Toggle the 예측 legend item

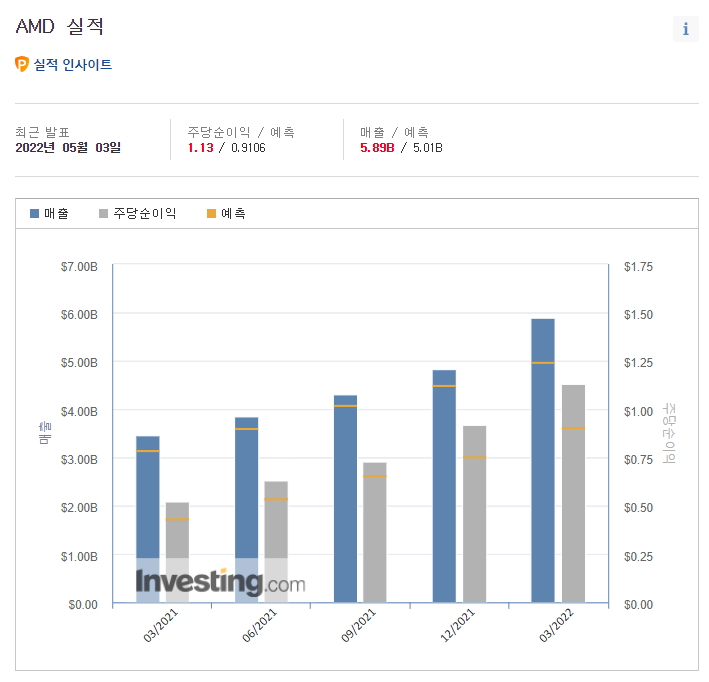click(x=227, y=213)
